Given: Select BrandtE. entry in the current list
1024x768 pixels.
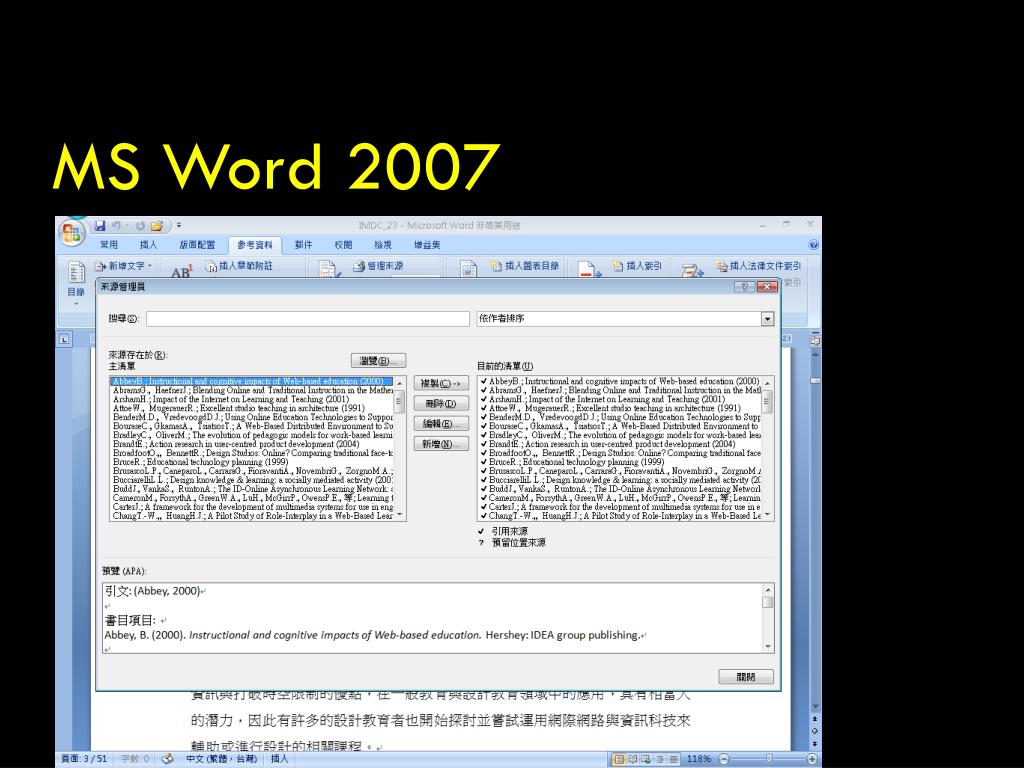Looking at the screenshot, I should coord(620,444).
